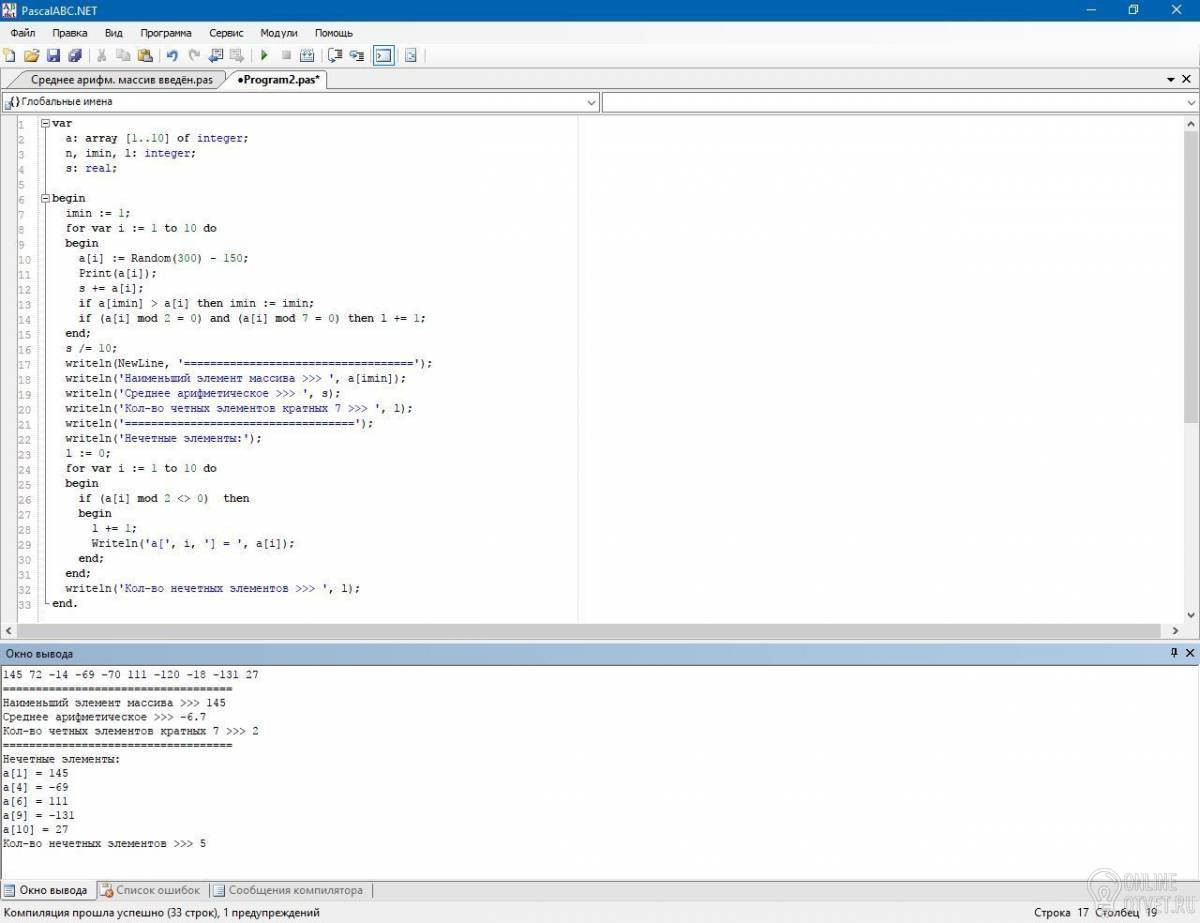
Task: Open the Программа menu
Action: click(x=166, y=33)
